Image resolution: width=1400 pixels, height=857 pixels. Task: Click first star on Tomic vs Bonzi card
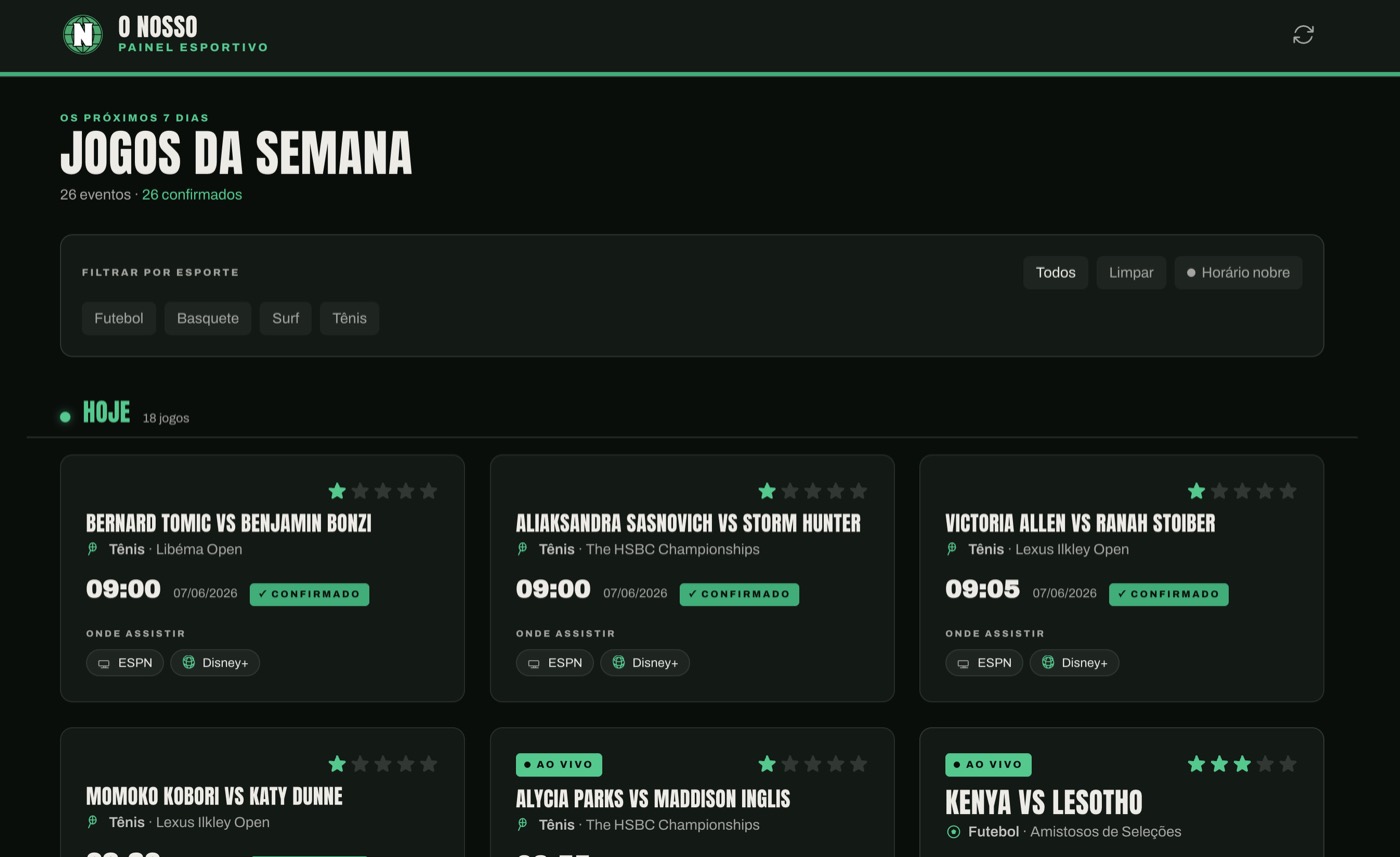[x=337, y=491]
